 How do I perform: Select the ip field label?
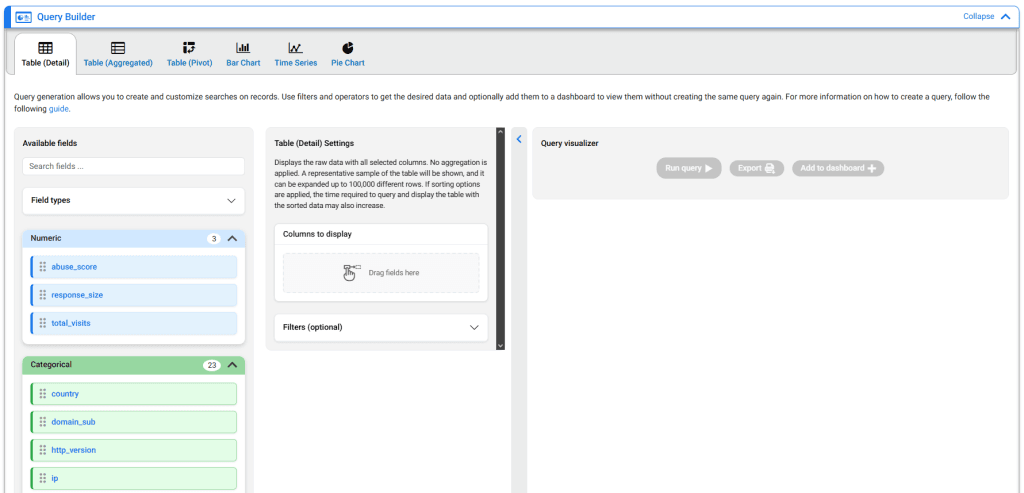point(55,478)
